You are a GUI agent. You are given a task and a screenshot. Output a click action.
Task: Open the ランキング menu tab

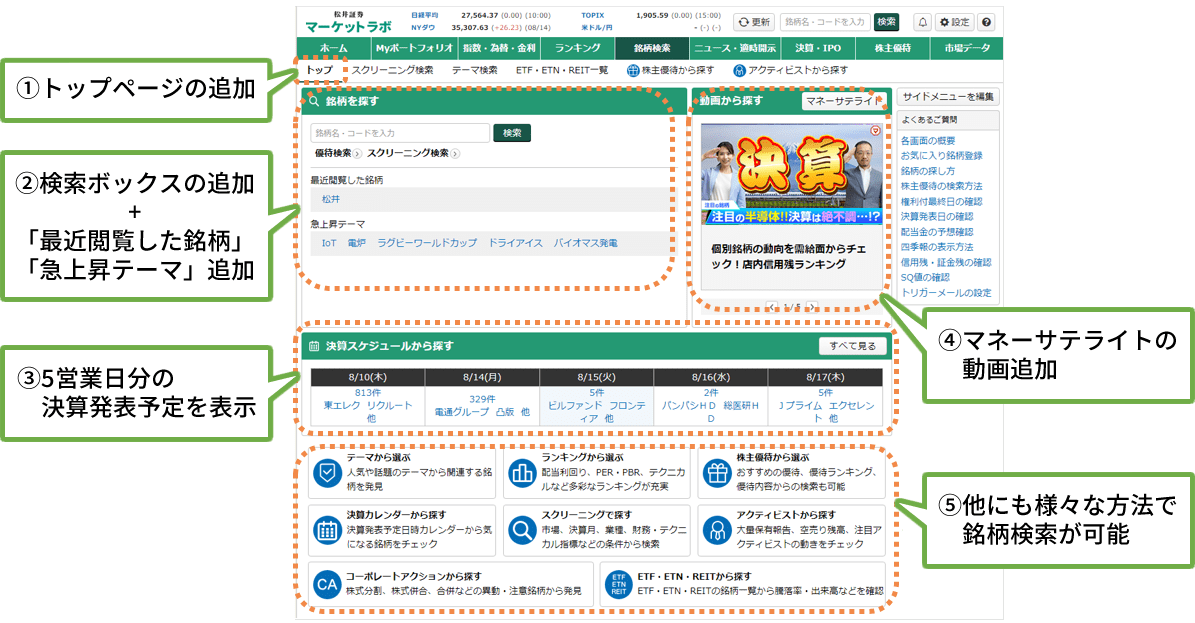click(x=578, y=48)
